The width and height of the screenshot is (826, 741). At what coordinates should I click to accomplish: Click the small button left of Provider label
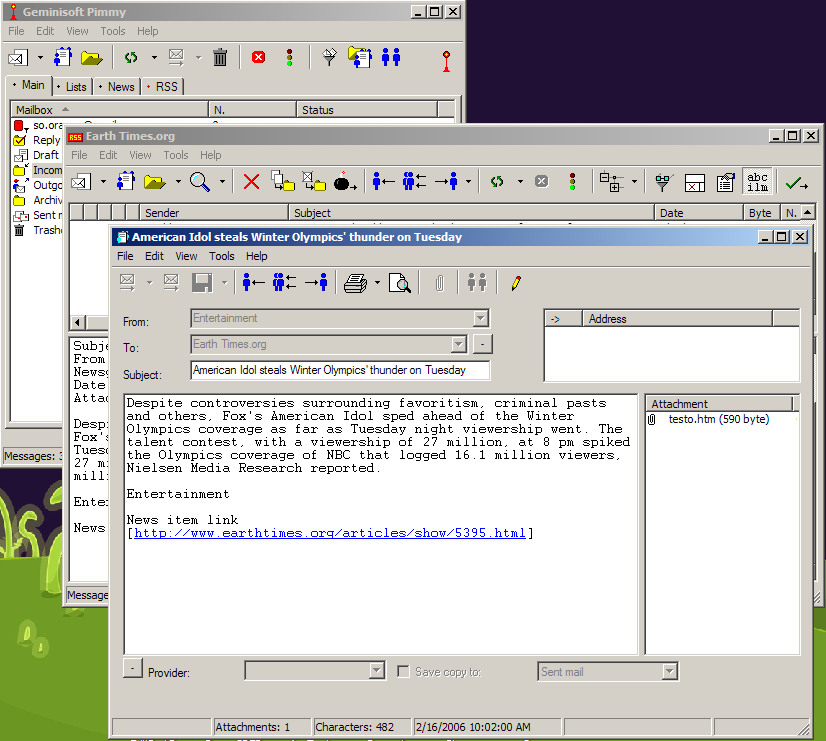point(133,668)
